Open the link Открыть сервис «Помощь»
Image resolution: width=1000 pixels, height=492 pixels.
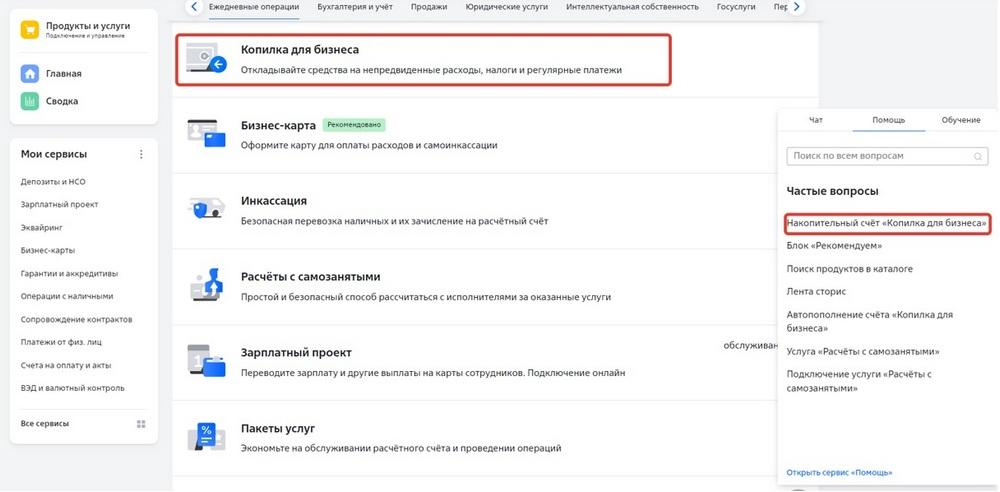point(839,473)
